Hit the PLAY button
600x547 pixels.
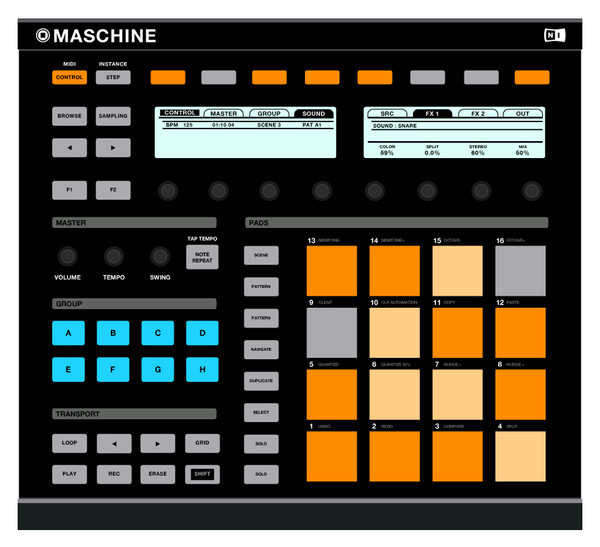click(x=69, y=474)
